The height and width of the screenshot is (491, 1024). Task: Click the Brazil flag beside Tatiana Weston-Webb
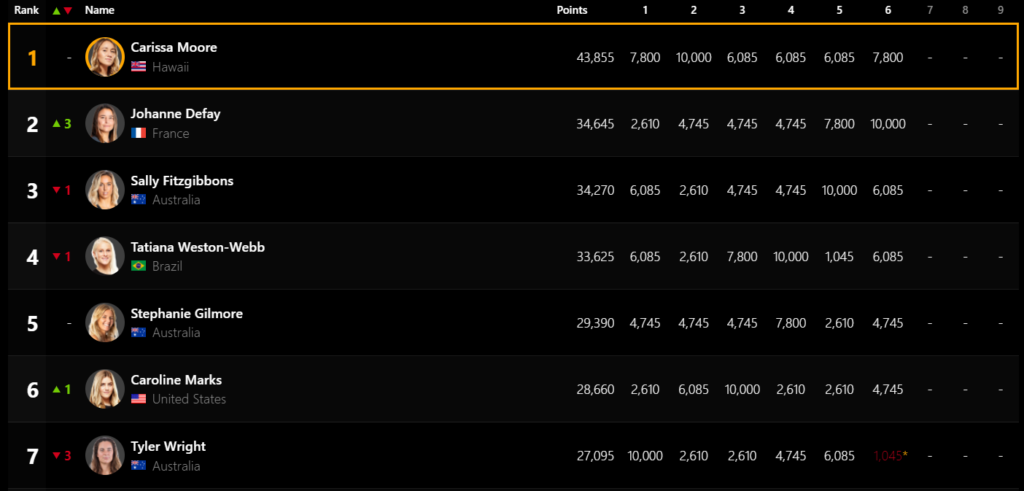click(x=138, y=266)
